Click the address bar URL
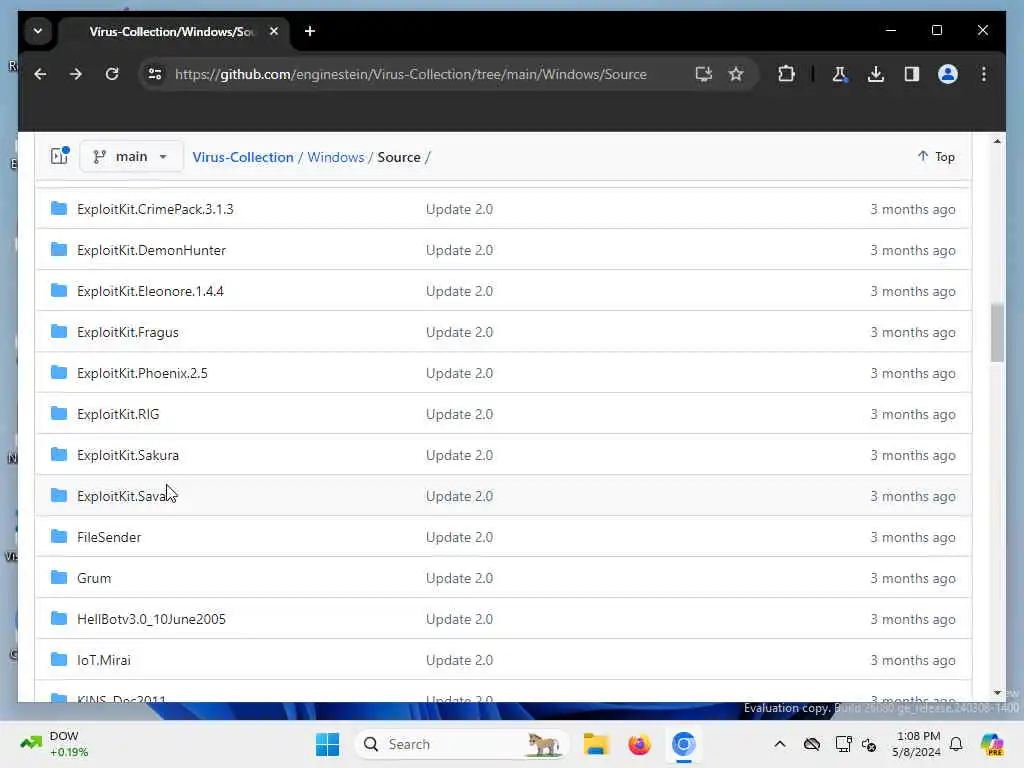The image size is (1024, 768). click(x=410, y=74)
